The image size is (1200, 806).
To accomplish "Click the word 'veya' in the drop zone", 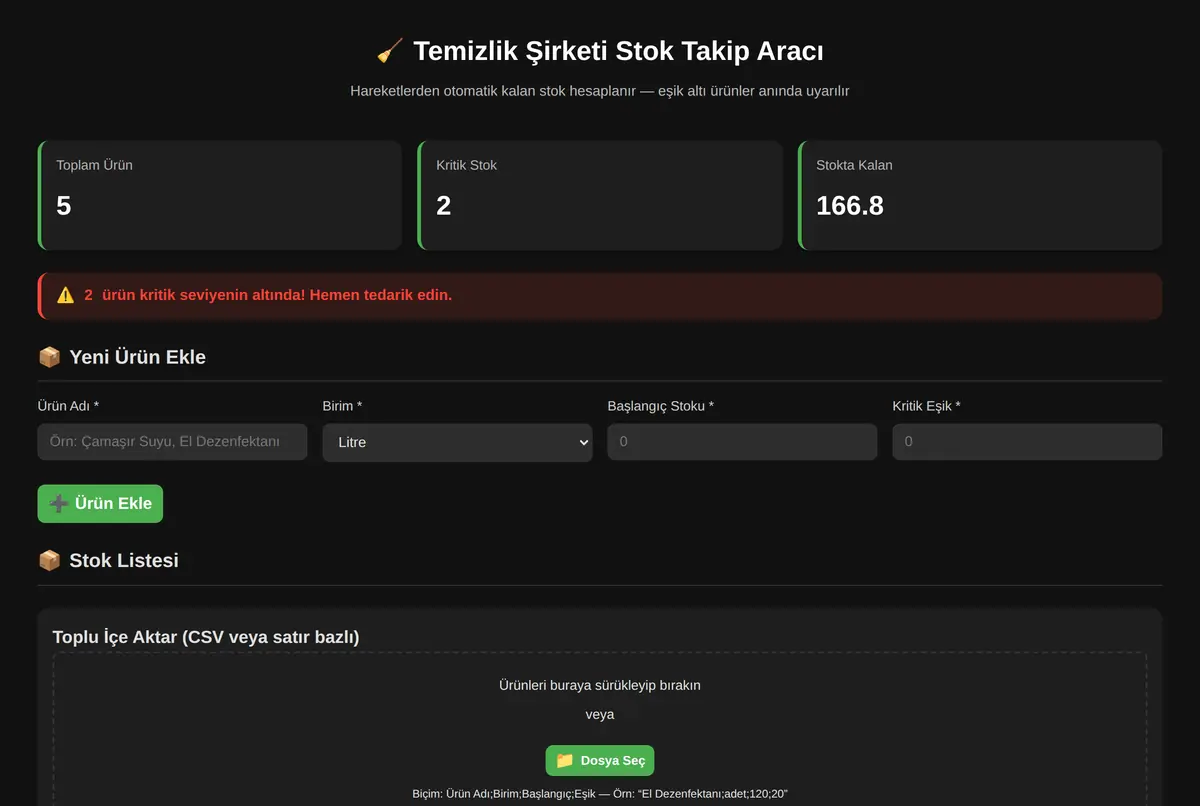I will point(600,714).
